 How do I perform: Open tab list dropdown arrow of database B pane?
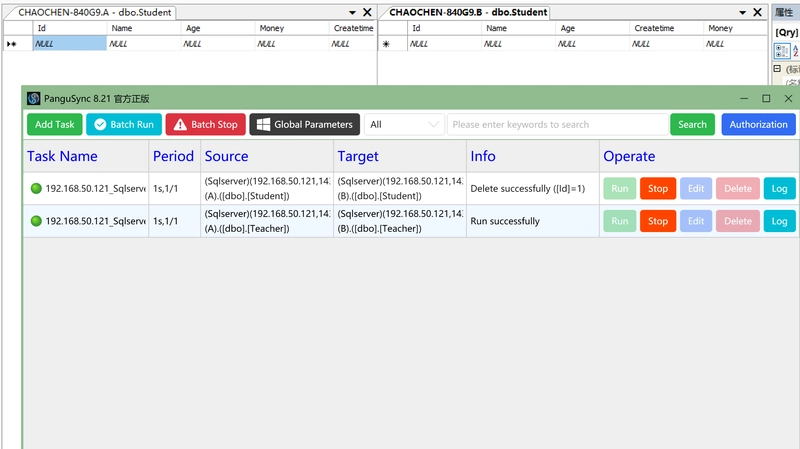[742, 12]
